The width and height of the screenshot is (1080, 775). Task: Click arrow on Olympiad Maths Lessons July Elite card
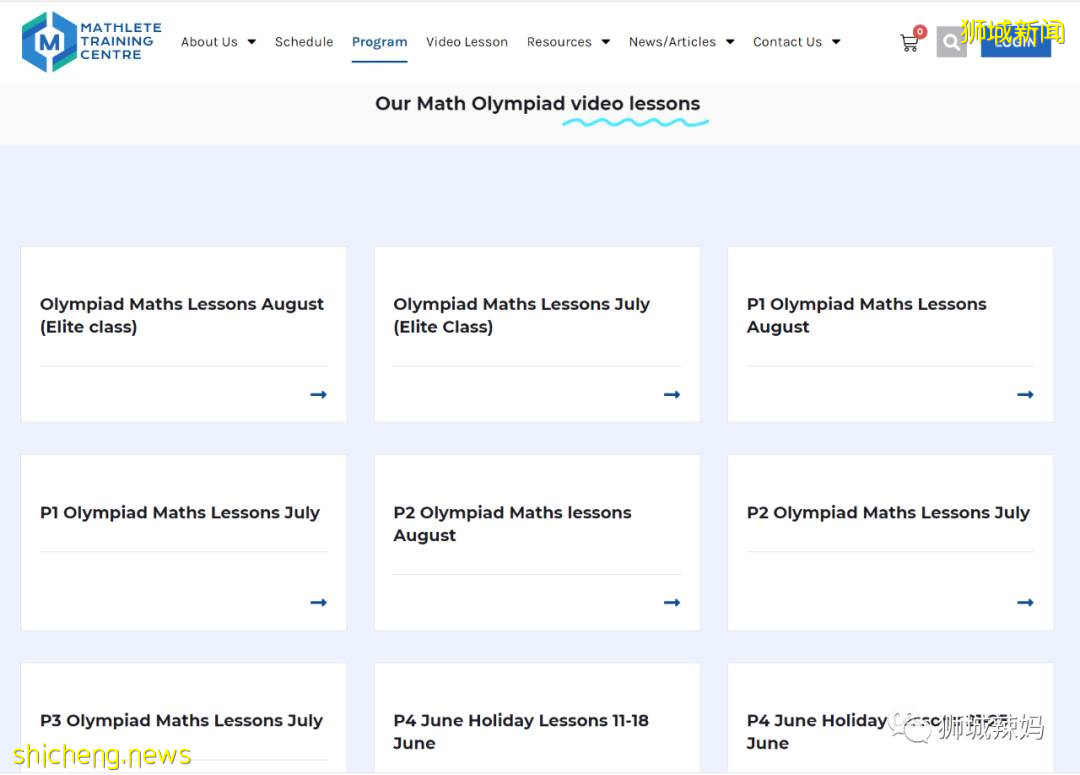(672, 395)
